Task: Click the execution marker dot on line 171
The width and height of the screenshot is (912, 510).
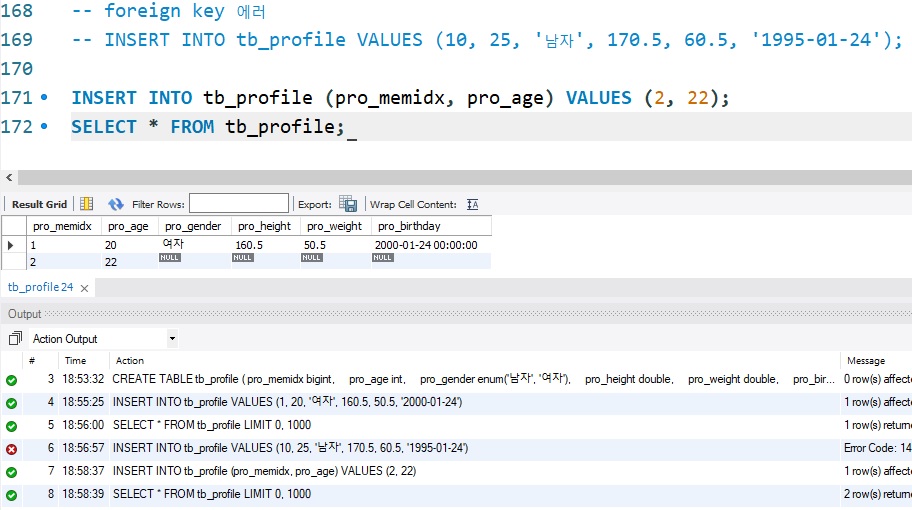Action: [44, 97]
